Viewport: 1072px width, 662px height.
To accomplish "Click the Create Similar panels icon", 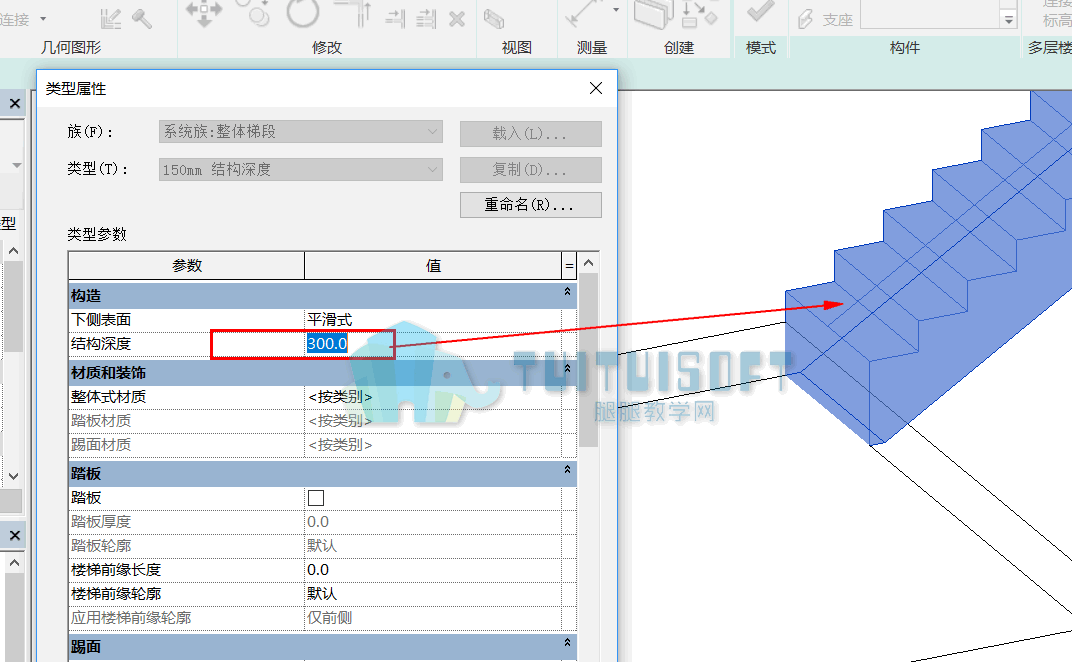I will pyautogui.click(x=654, y=14).
